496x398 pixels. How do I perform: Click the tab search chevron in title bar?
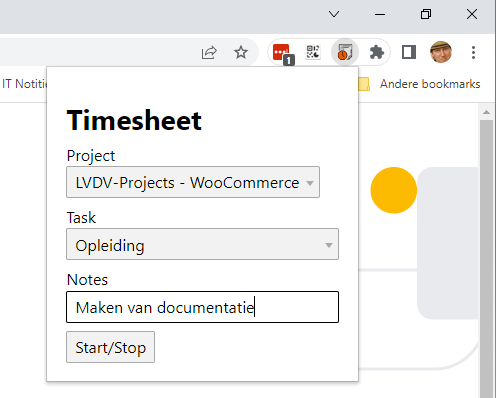click(334, 14)
